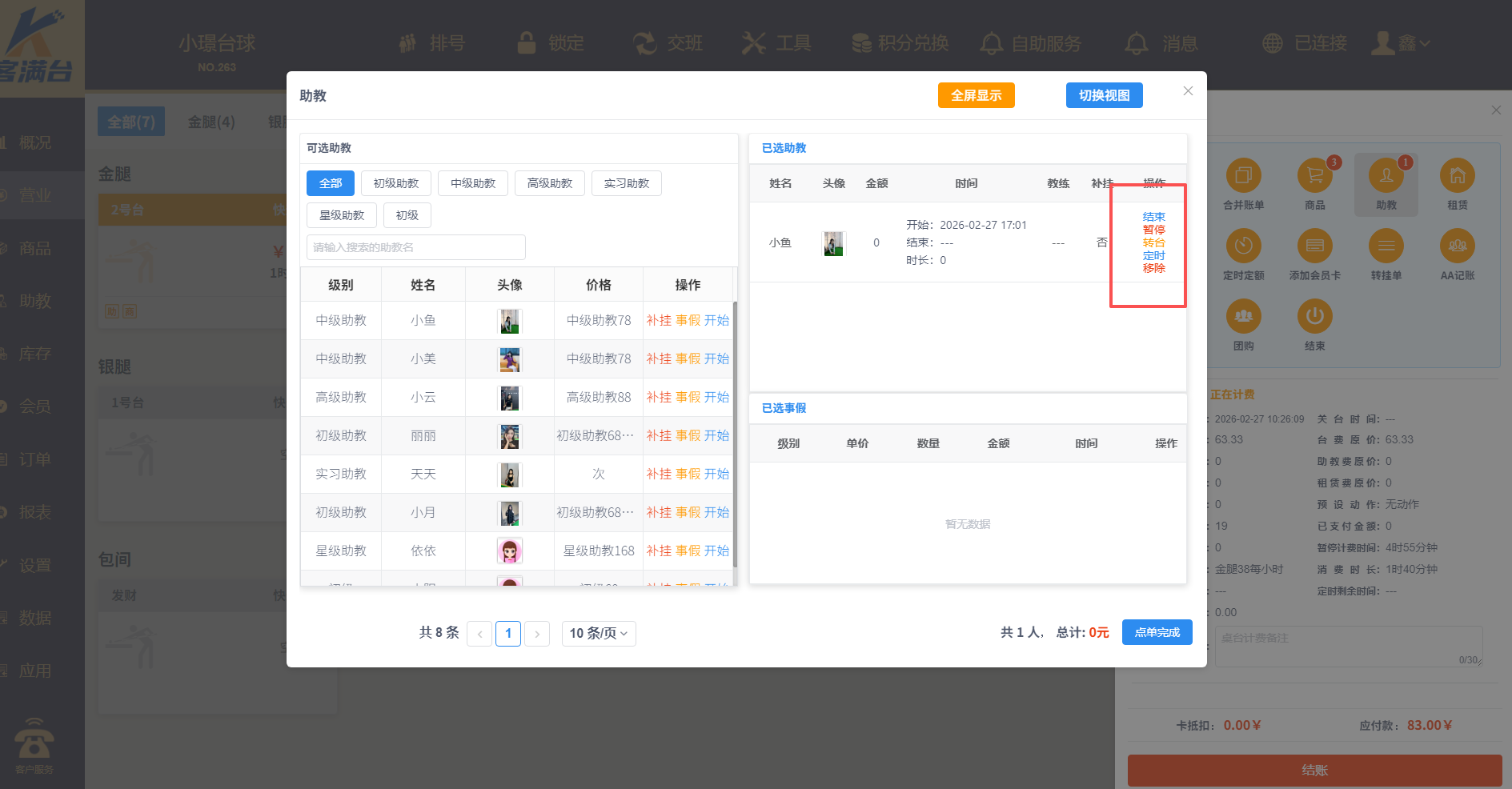Screen dimensions: 1512x789
Task: Select the 高级助教 filter option
Action: (x=549, y=183)
